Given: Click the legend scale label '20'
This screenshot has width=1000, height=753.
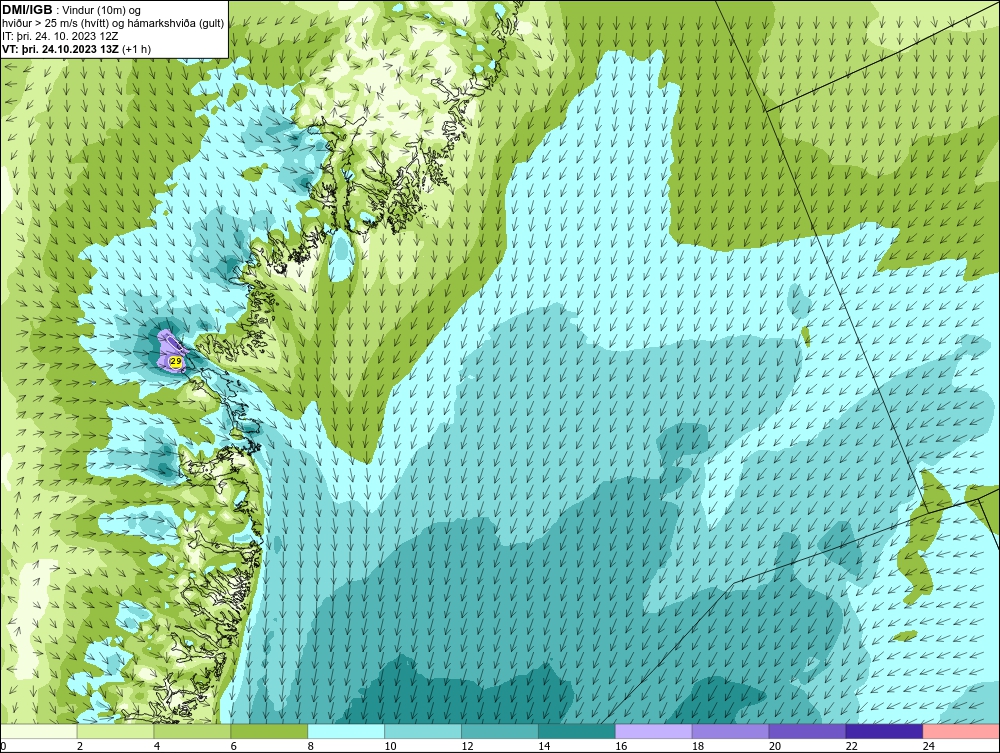Looking at the screenshot, I should point(775,746).
